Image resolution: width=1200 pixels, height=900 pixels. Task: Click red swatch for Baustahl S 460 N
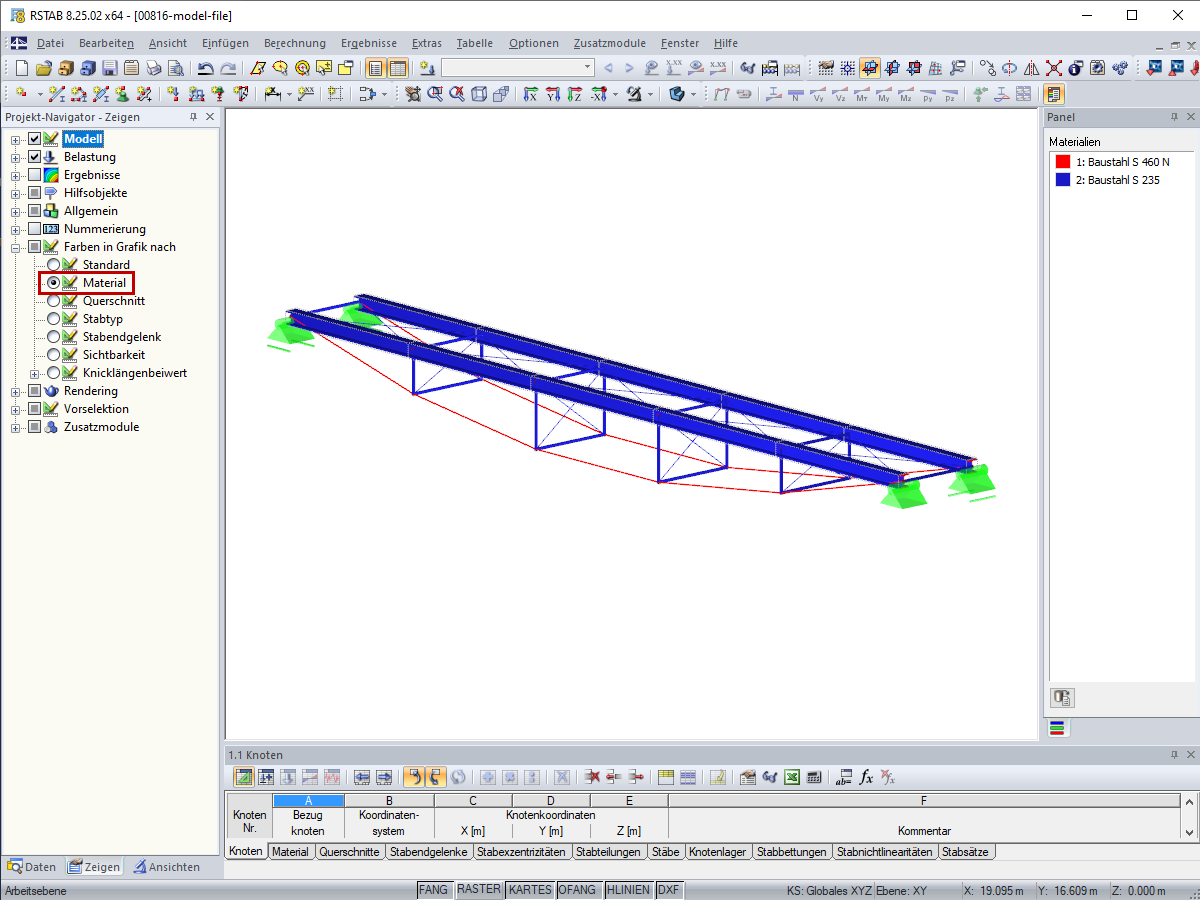(1063, 162)
